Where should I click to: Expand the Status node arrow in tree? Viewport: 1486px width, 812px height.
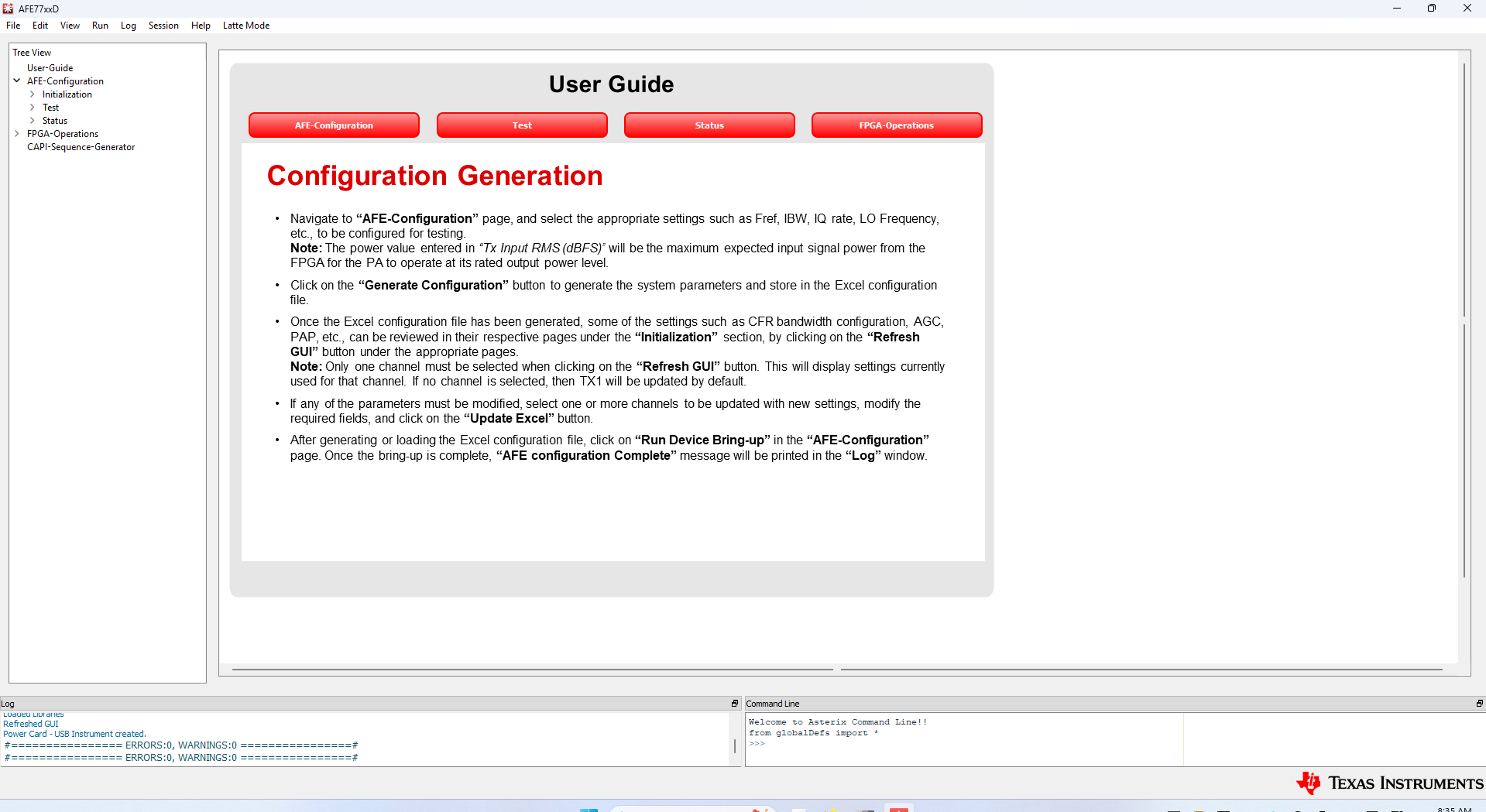coord(33,121)
